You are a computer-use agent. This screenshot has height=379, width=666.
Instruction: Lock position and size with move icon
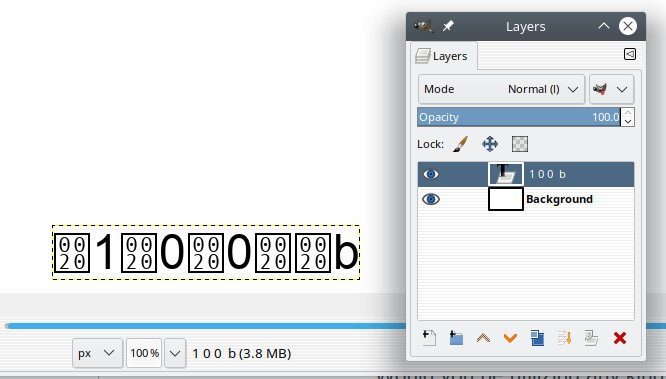pyautogui.click(x=490, y=144)
